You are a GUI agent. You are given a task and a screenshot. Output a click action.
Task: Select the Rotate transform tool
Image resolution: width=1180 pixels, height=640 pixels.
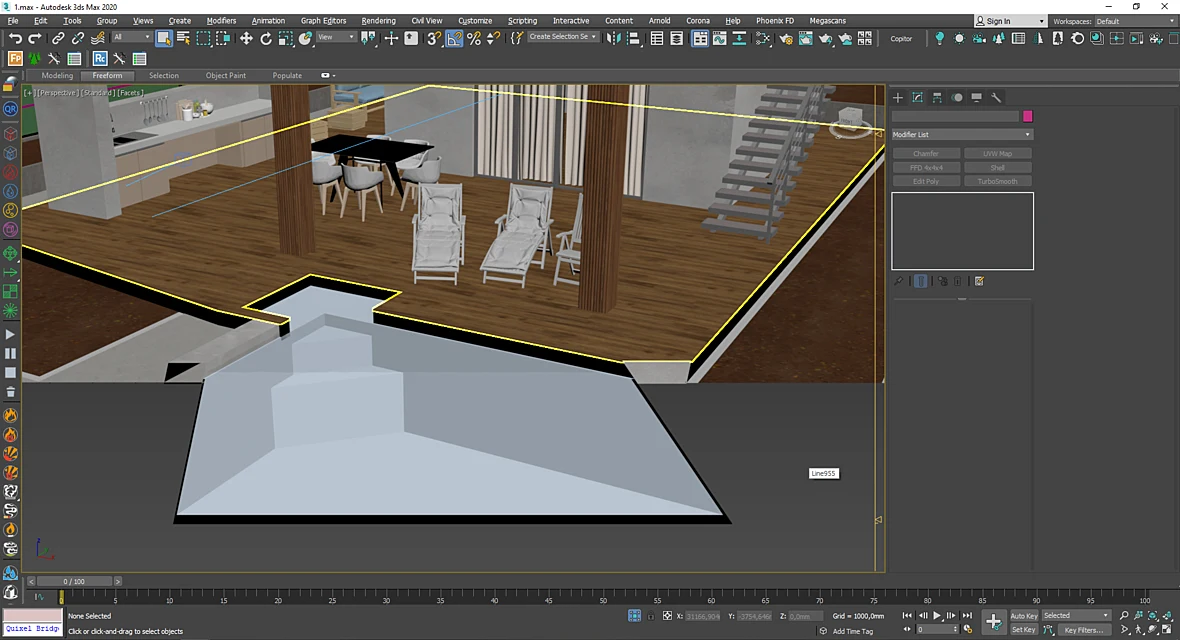pos(266,38)
